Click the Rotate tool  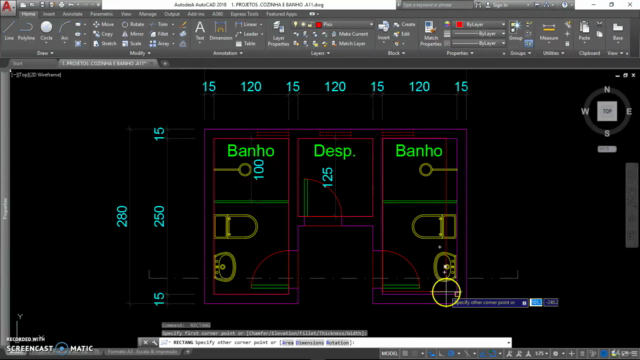[133, 24]
